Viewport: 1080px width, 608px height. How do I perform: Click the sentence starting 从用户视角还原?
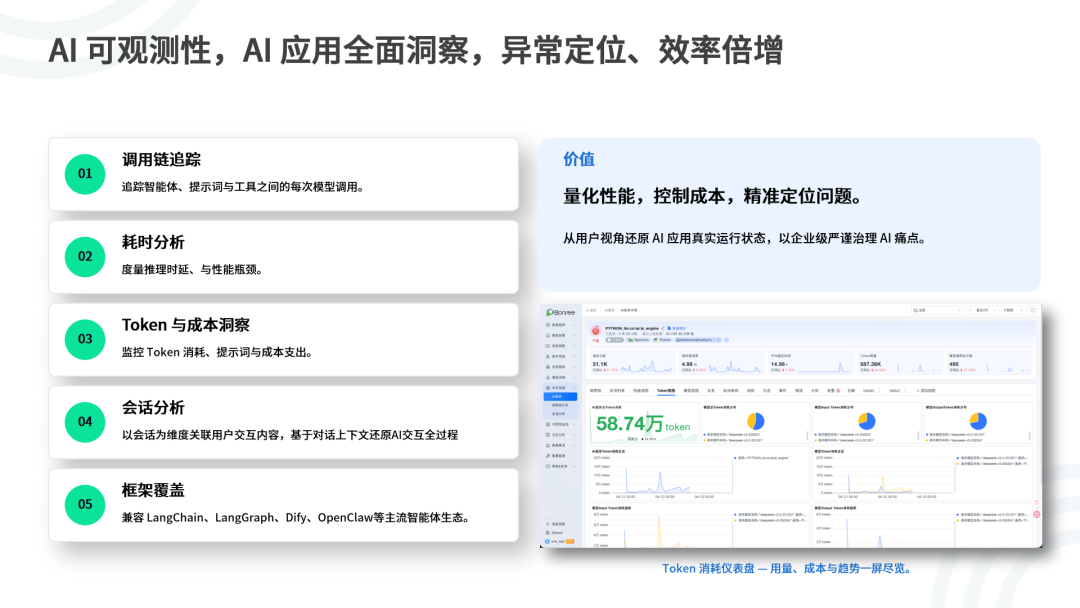(x=744, y=238)
